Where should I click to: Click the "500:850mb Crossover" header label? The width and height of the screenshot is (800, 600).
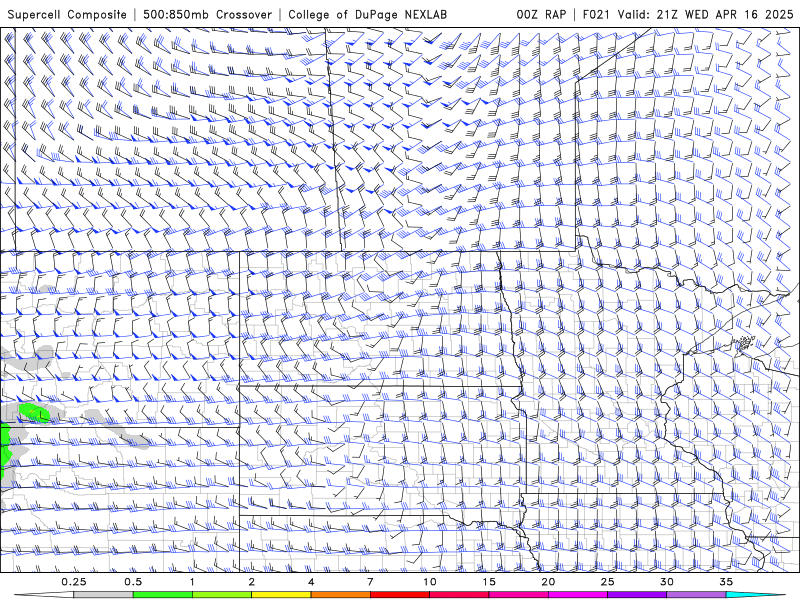pyautogui.click(x=208, y=15)
